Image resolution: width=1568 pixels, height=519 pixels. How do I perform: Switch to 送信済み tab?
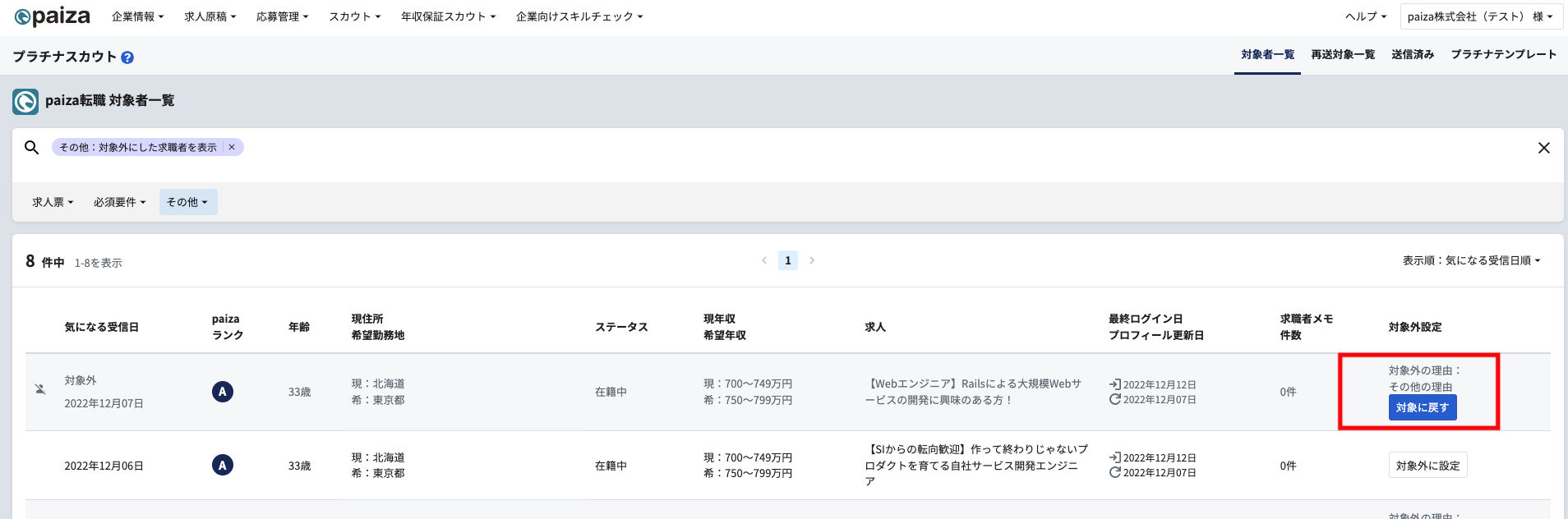1413,54
